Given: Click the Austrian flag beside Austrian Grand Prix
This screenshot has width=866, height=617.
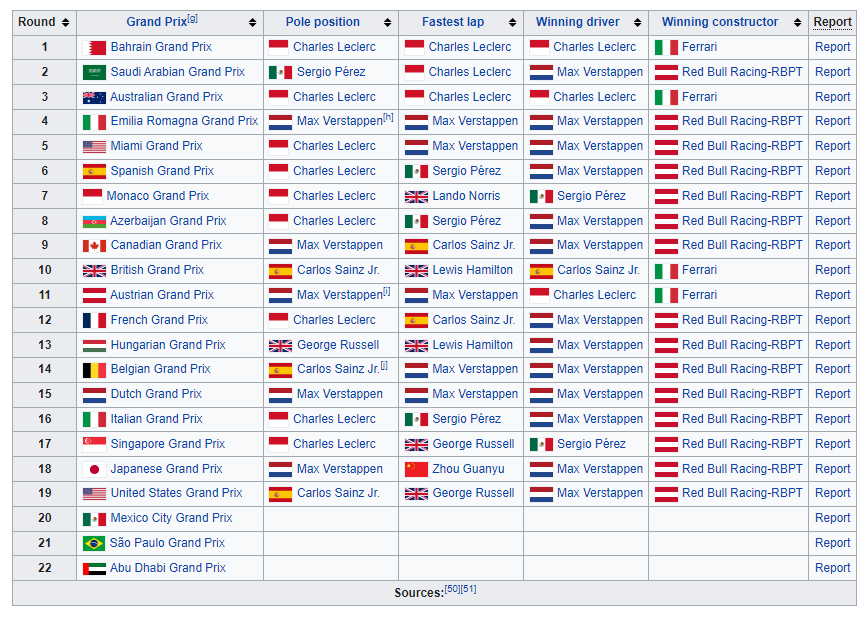Looking at the screenshot, I should click(x=94, y=296).
